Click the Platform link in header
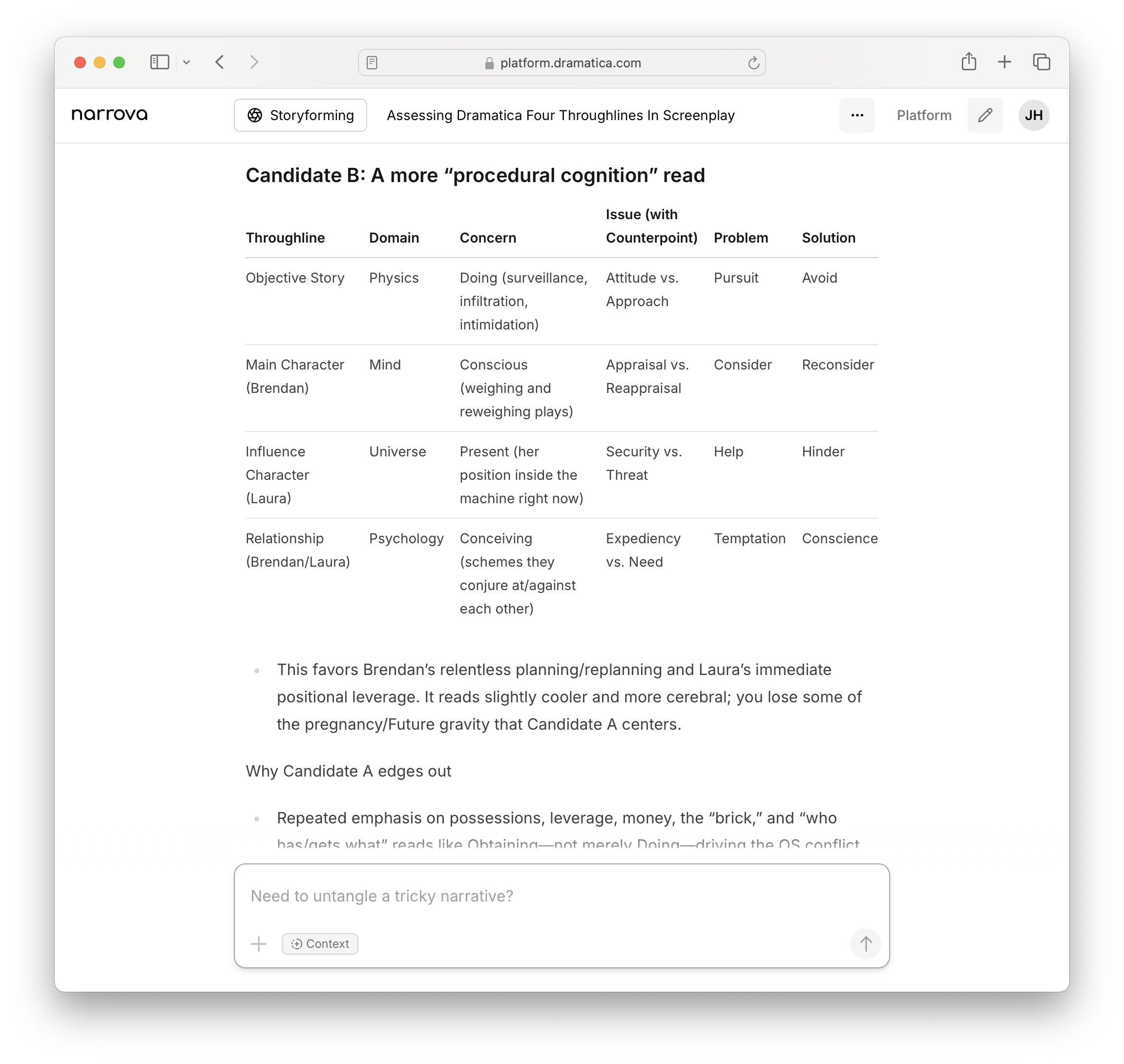The height and width of the screenshot is (1064, 1124). pos(924,115)
